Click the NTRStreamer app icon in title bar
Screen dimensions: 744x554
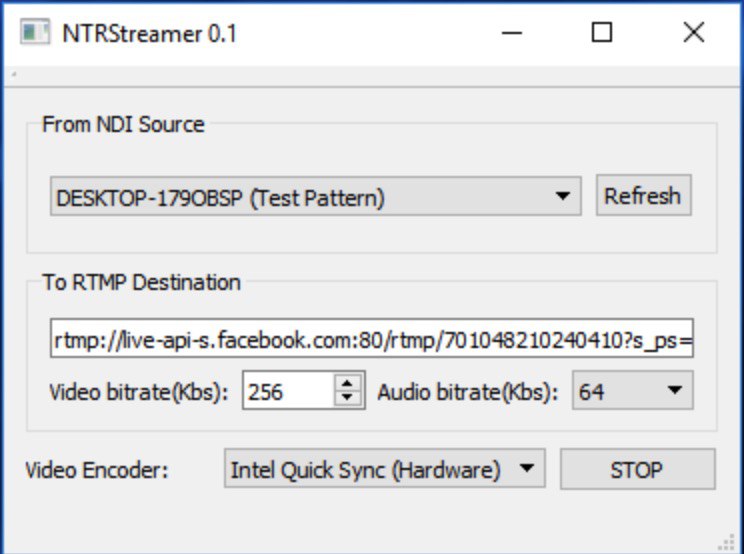[x=35, y=33]
